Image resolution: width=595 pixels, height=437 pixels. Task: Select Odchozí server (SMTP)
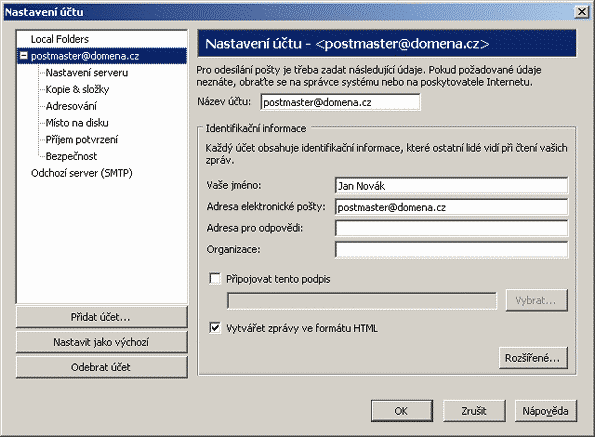(x=82, y=173)
